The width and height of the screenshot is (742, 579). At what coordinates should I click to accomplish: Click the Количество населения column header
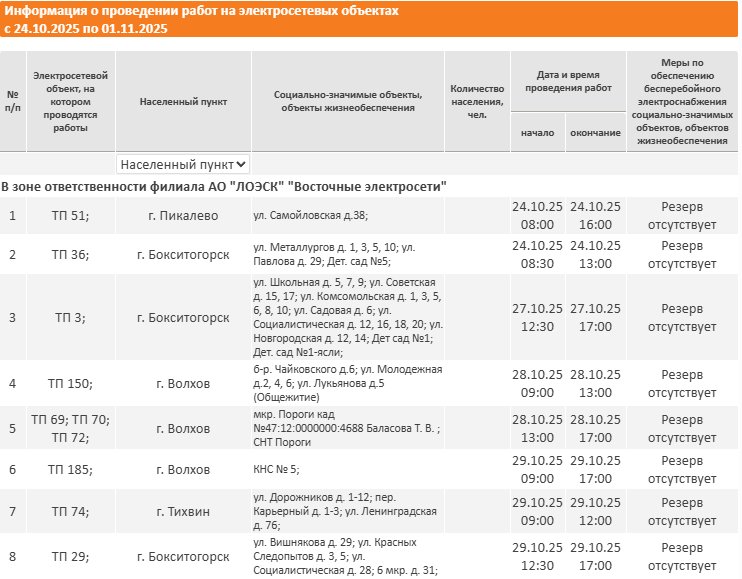click(477, 101)
